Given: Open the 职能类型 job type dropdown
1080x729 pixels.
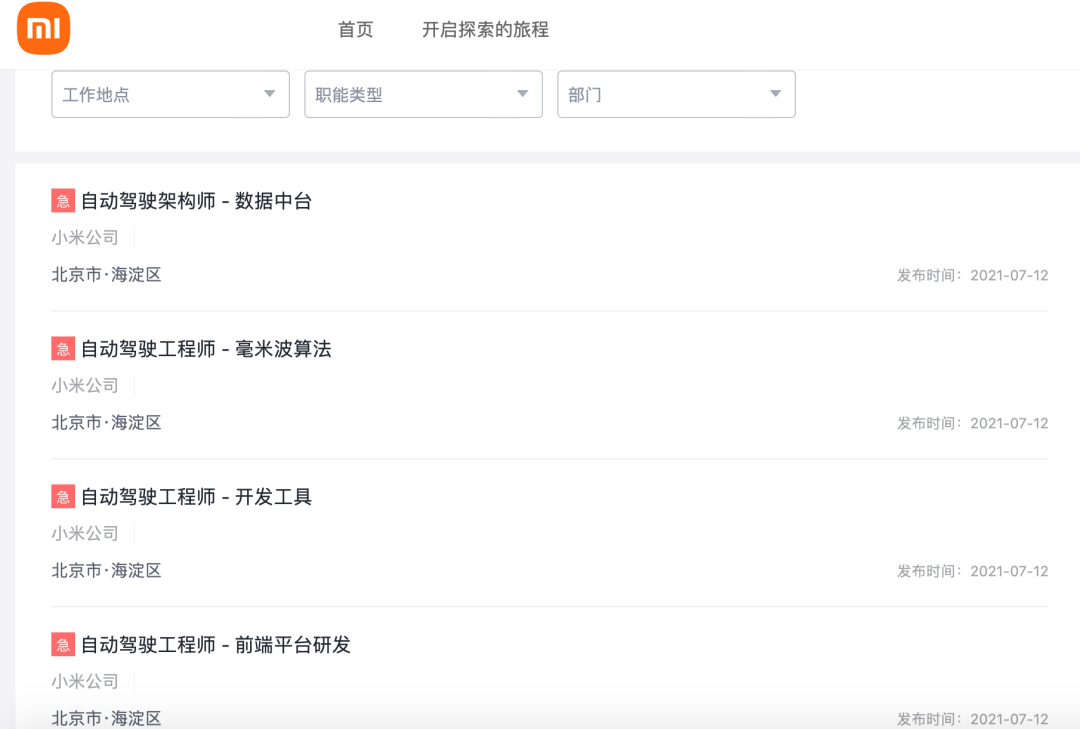Looking at the screenshot, I should [x=423, y=94].
